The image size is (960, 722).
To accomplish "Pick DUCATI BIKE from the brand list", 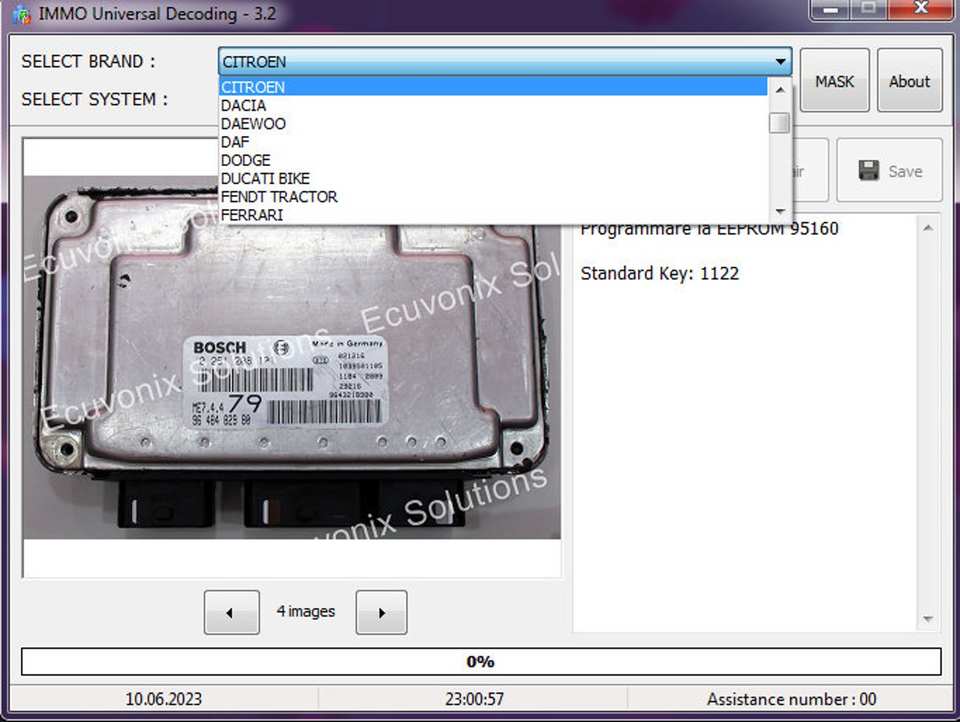I will click(493, 179).
